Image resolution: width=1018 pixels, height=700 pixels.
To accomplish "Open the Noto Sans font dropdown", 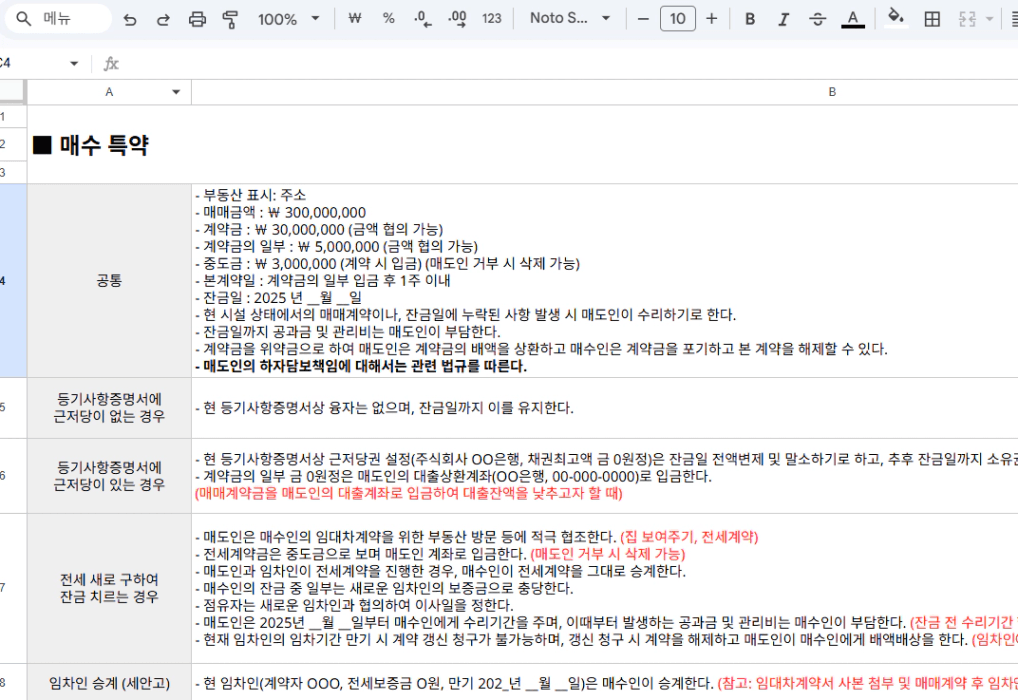I will [570, 19].
